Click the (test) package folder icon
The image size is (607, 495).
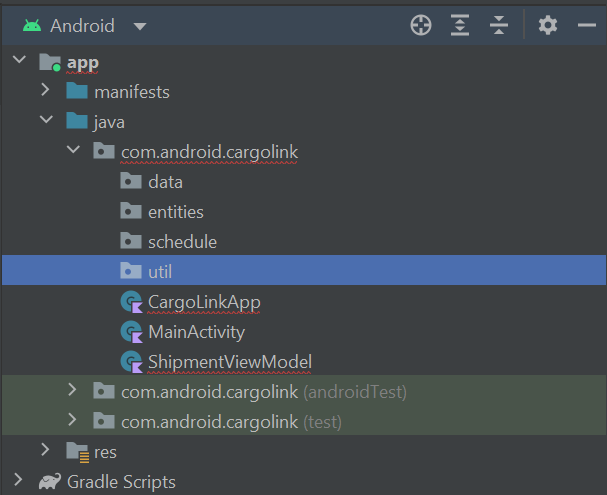pyautogui.click(x=104, y=420)
